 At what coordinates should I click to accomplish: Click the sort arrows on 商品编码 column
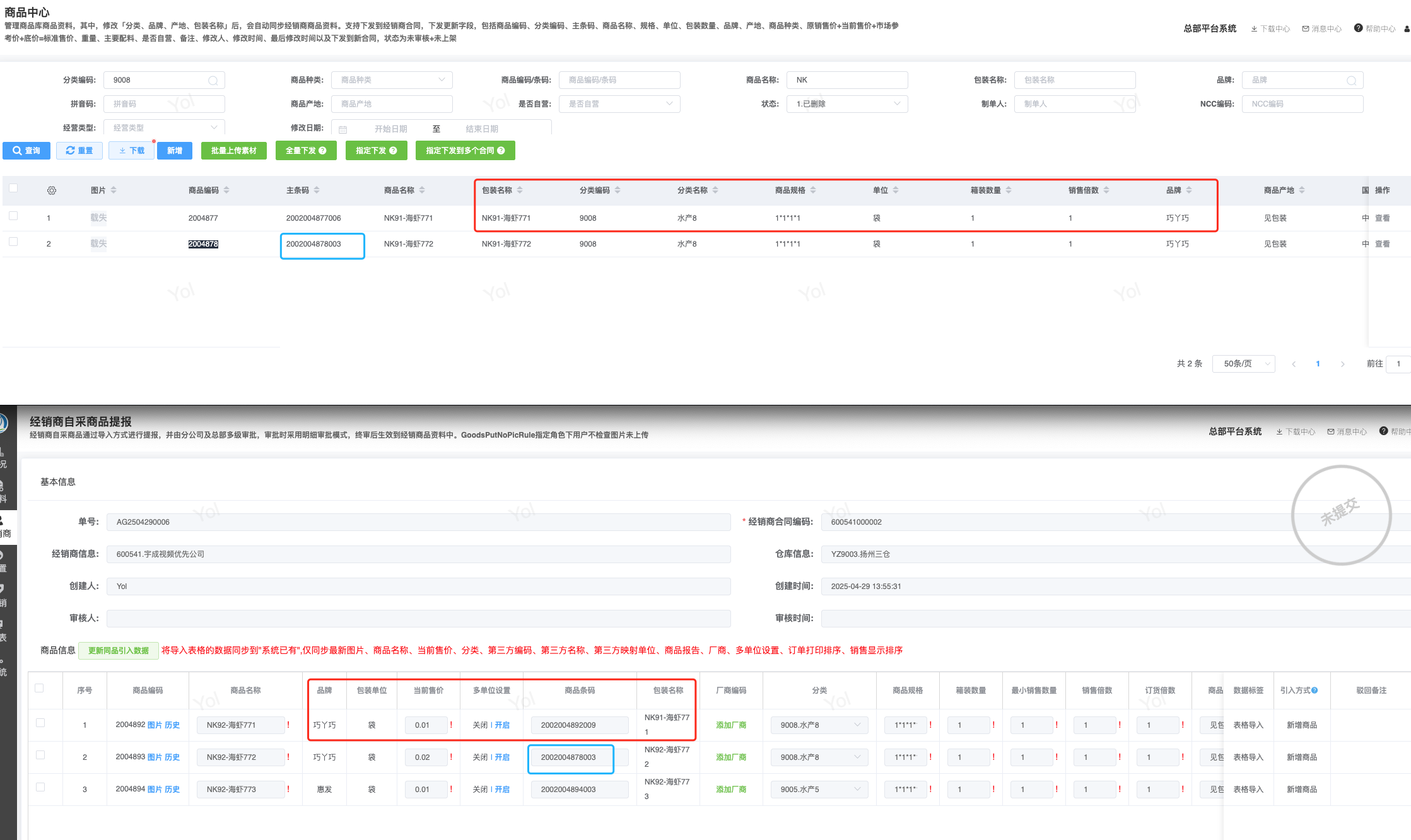tap(226, 190)
